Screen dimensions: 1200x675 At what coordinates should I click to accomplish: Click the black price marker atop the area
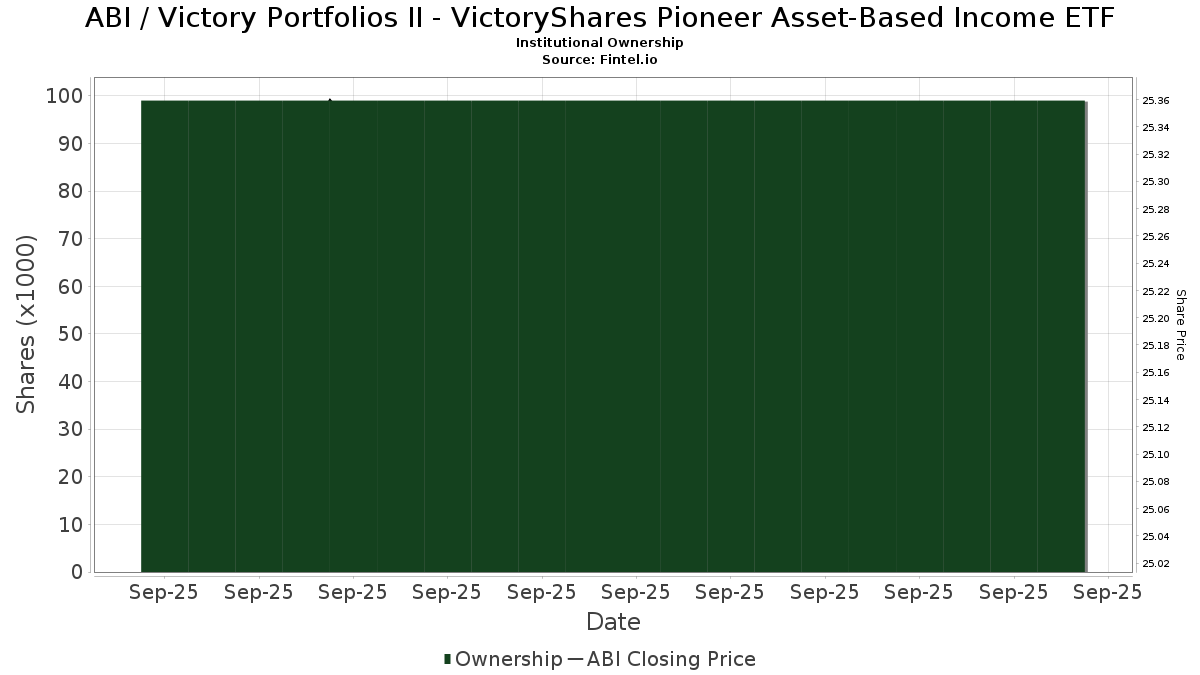click(x=330, y=100)
